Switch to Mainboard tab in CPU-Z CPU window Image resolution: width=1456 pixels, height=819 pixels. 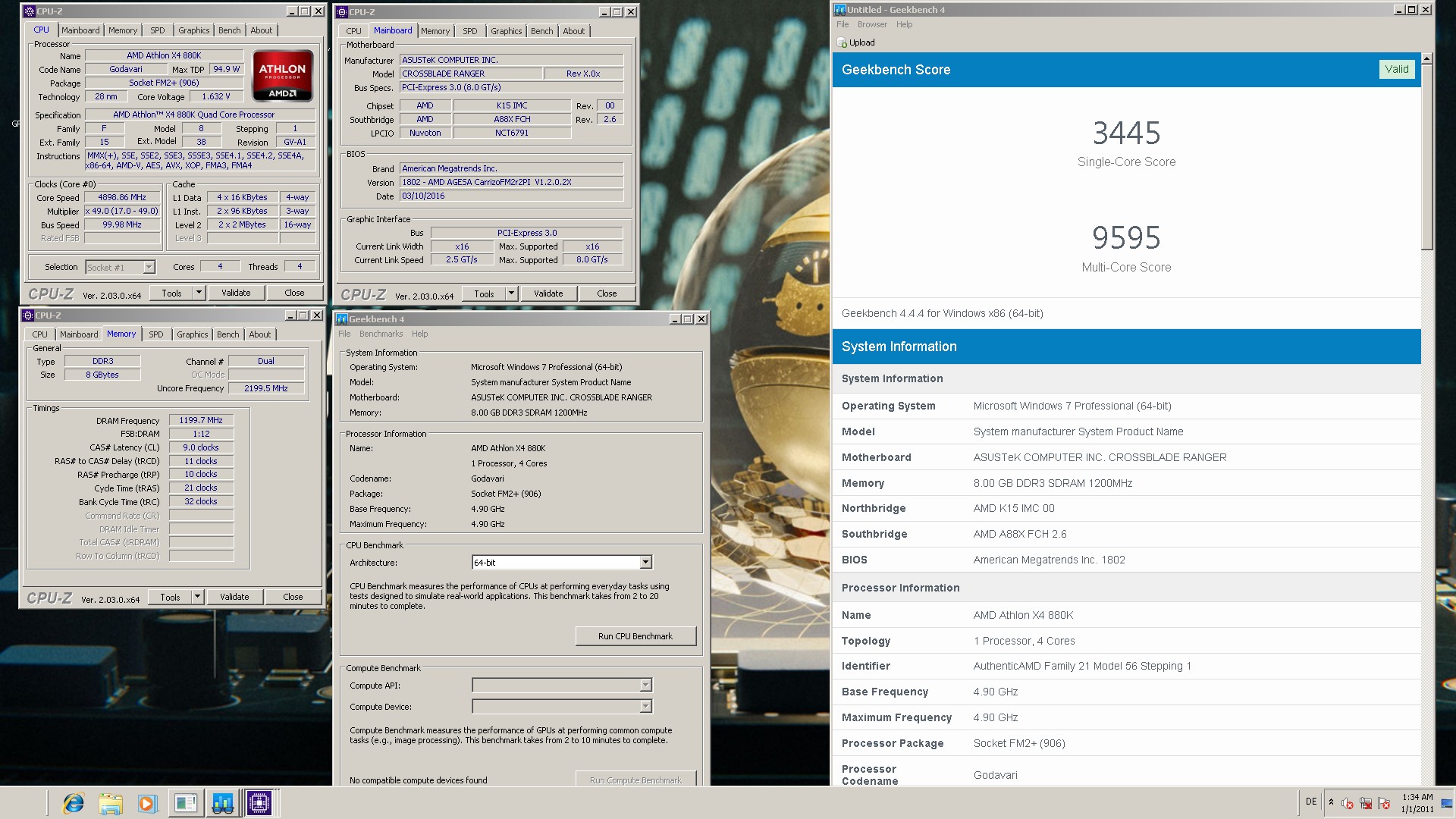80,30
